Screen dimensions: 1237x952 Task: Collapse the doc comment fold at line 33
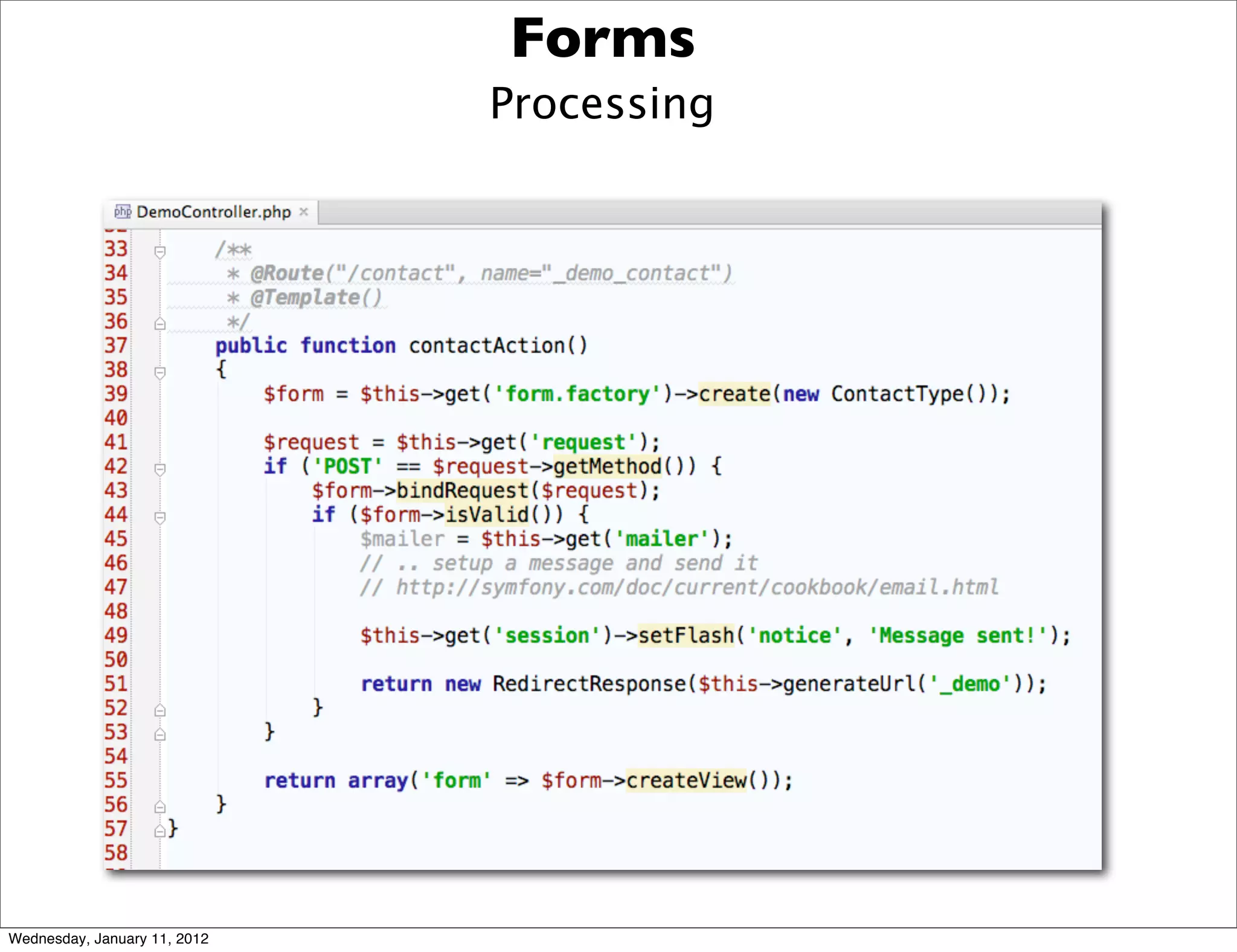pyautogui.click(x=159, y=251)
